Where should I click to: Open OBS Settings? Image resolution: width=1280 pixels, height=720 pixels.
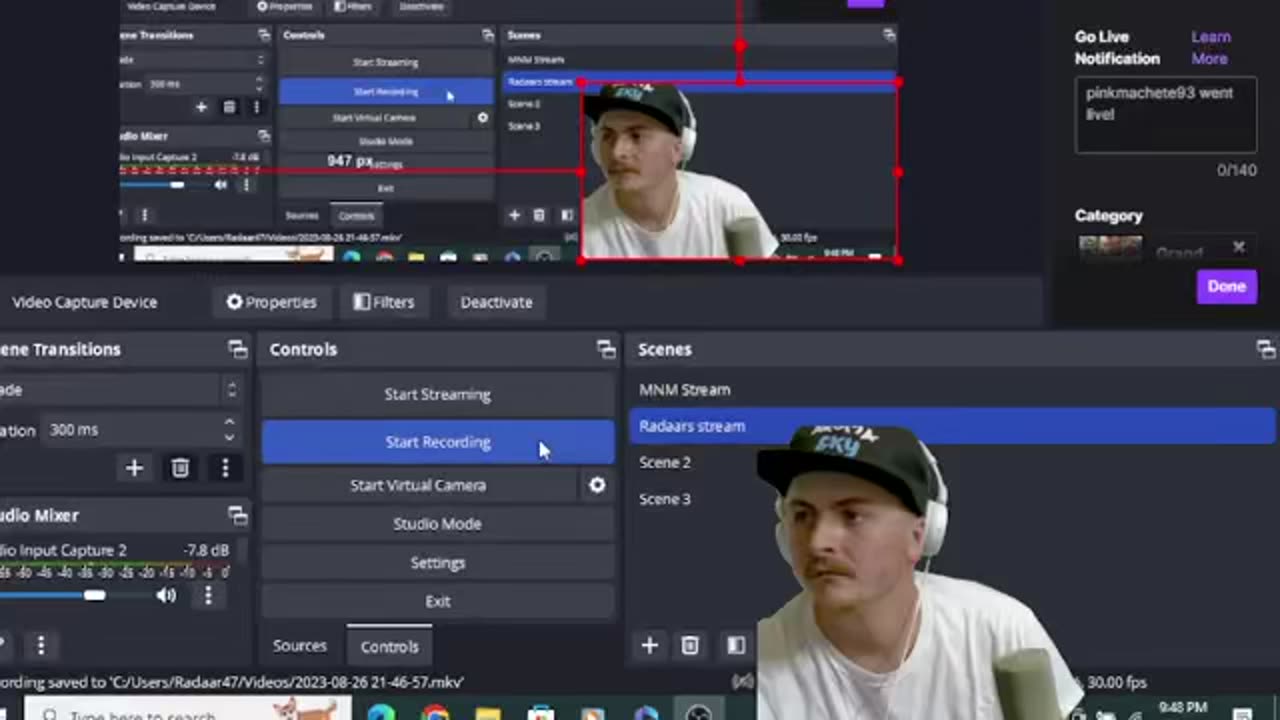pyautogui.click(x=438, y=563)
